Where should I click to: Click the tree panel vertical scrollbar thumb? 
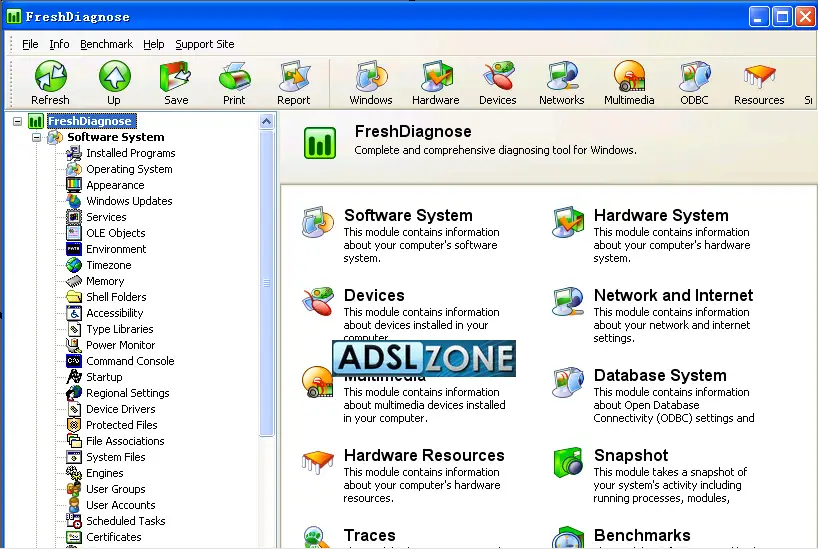tap(267, 283)
